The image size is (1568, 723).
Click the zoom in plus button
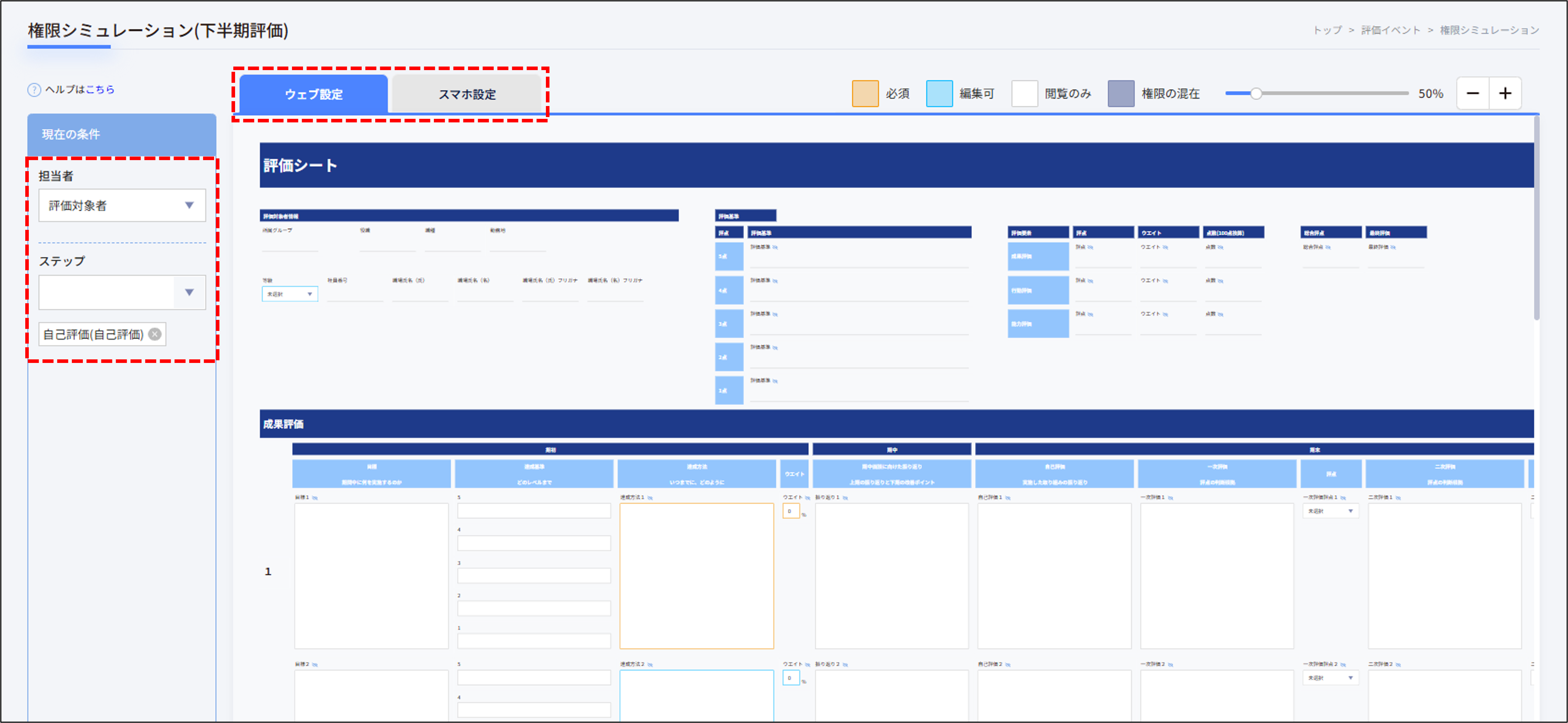1505,93
